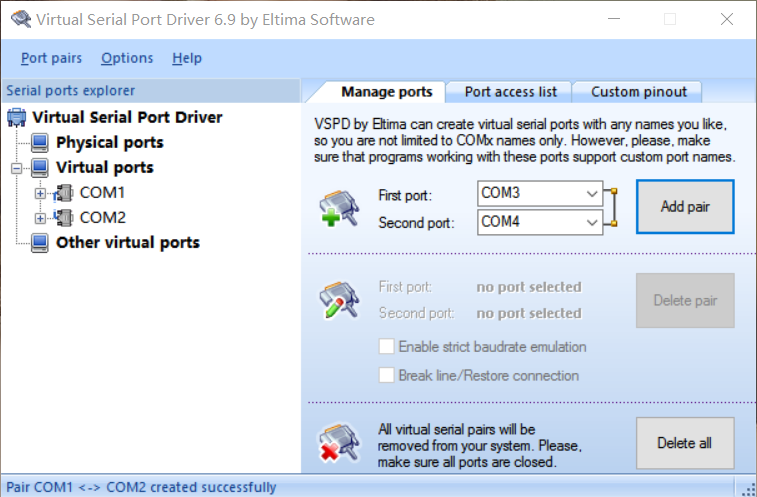Switch to the Custom pinout tab
This screenshot has width=757, height=497.
pyautogui.click(x=639, y=92)
